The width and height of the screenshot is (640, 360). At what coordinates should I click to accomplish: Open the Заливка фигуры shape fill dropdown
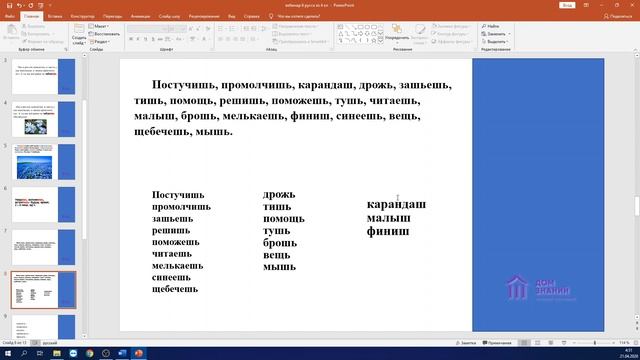coord(451,26)
